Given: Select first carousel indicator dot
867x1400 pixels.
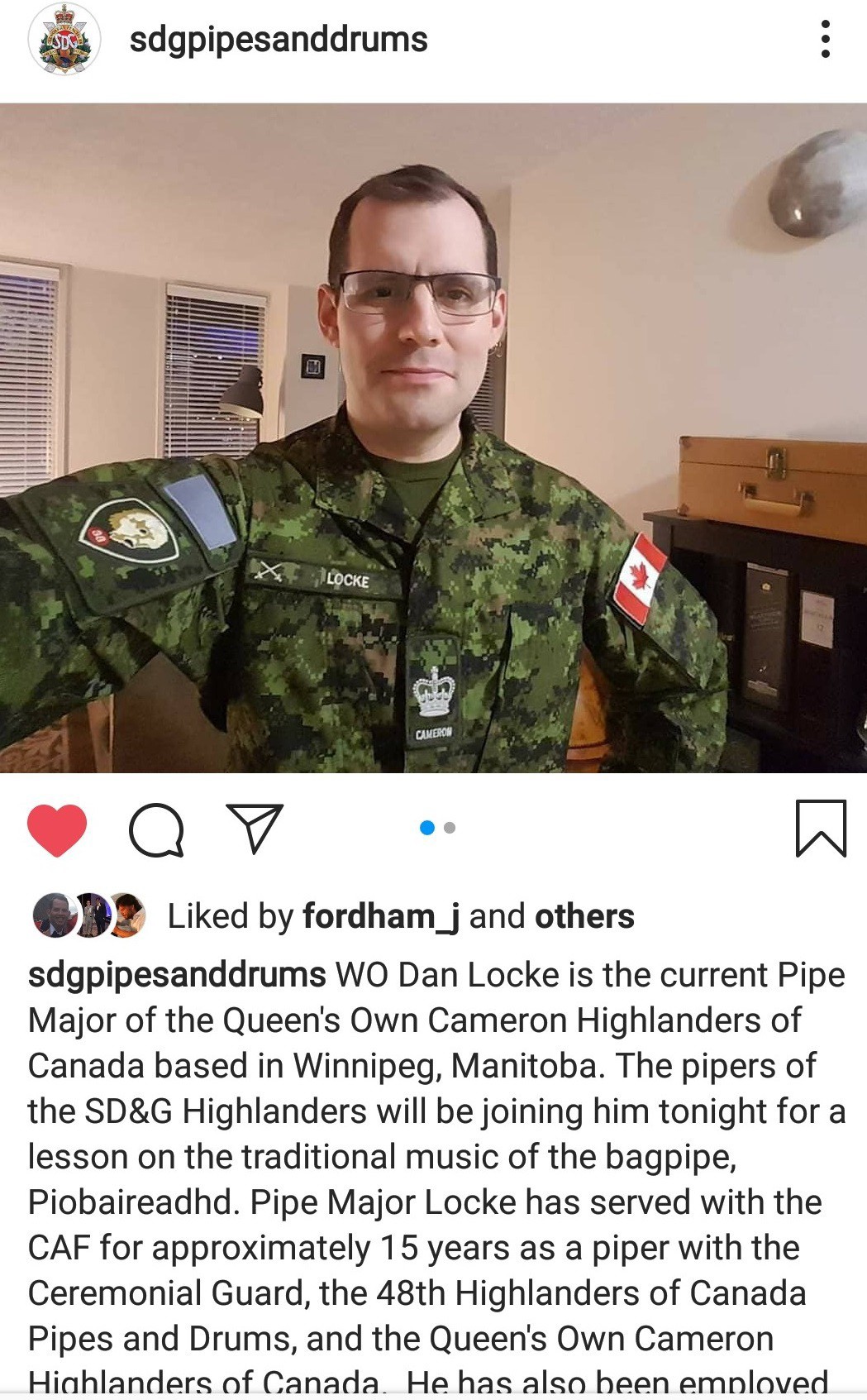Looking at the screenshot, I should [x=427, y=828].
